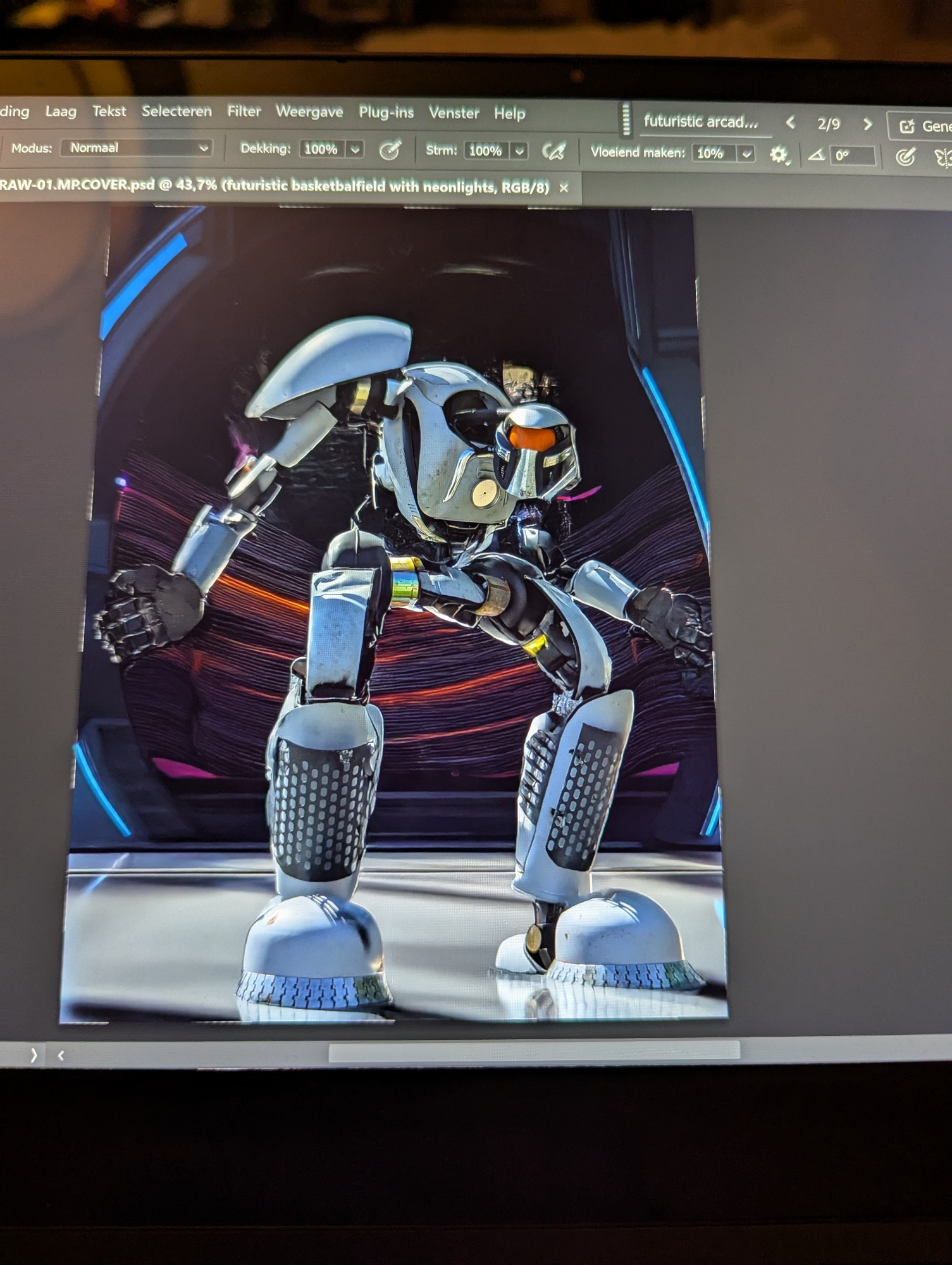Open the Help menu
This screenshot has height=1265, width=952.
pos(509,114)
